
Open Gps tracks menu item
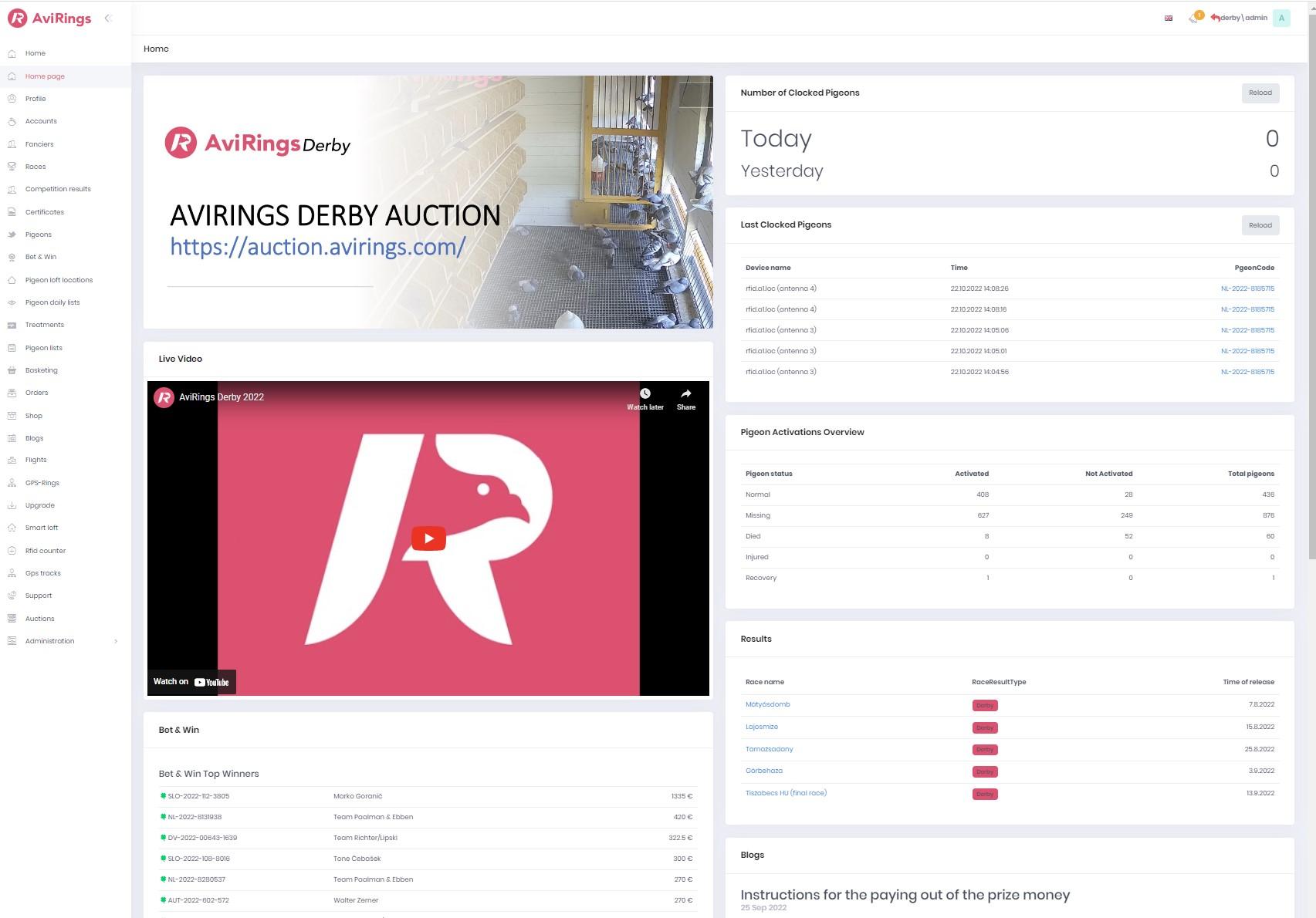[42, 573]
